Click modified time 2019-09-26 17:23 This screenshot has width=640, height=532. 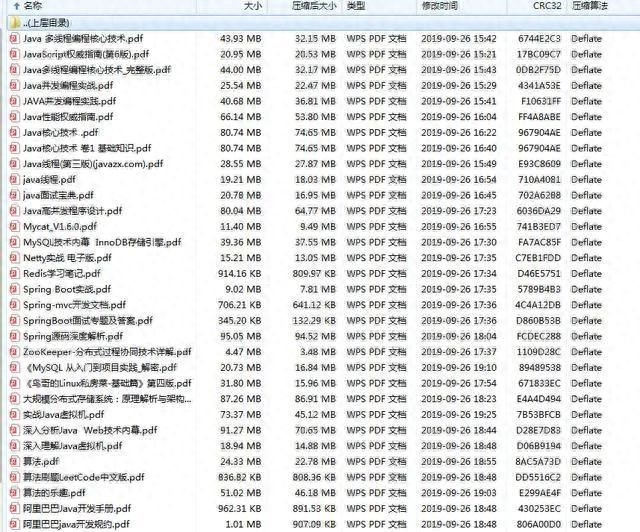459,211
